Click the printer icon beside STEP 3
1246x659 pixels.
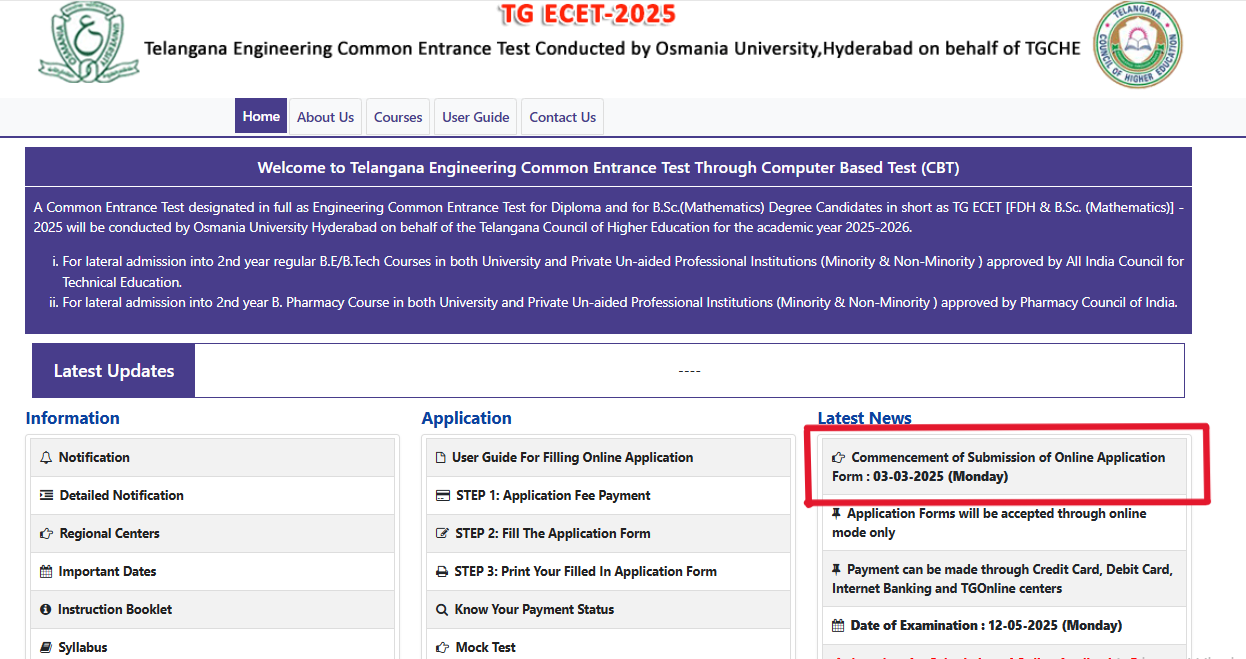click(442, 571)
